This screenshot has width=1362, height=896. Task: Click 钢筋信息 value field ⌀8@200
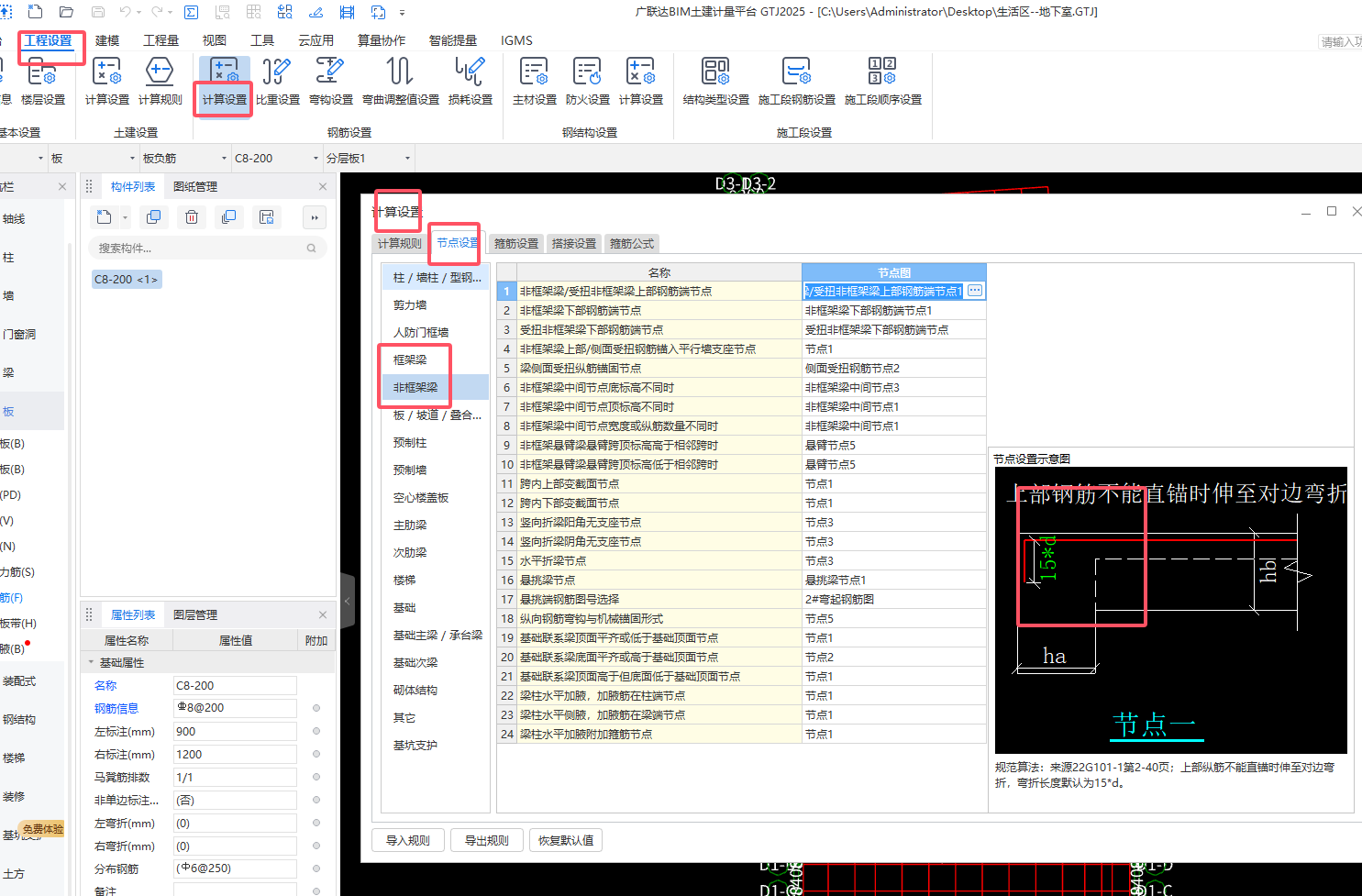point(235,708)
